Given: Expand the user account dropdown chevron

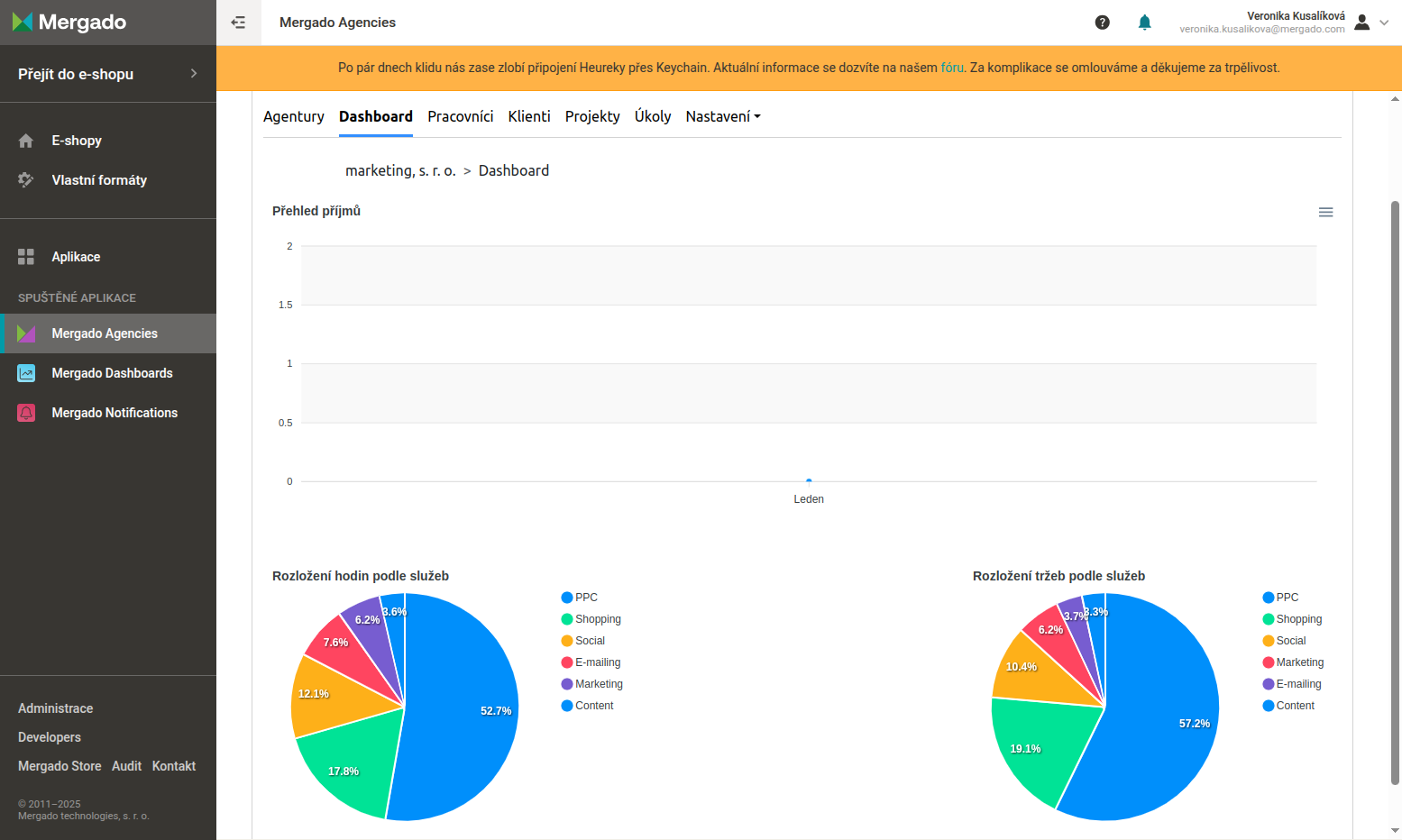Looking at the screenshot, I should tap(1384, 23).
